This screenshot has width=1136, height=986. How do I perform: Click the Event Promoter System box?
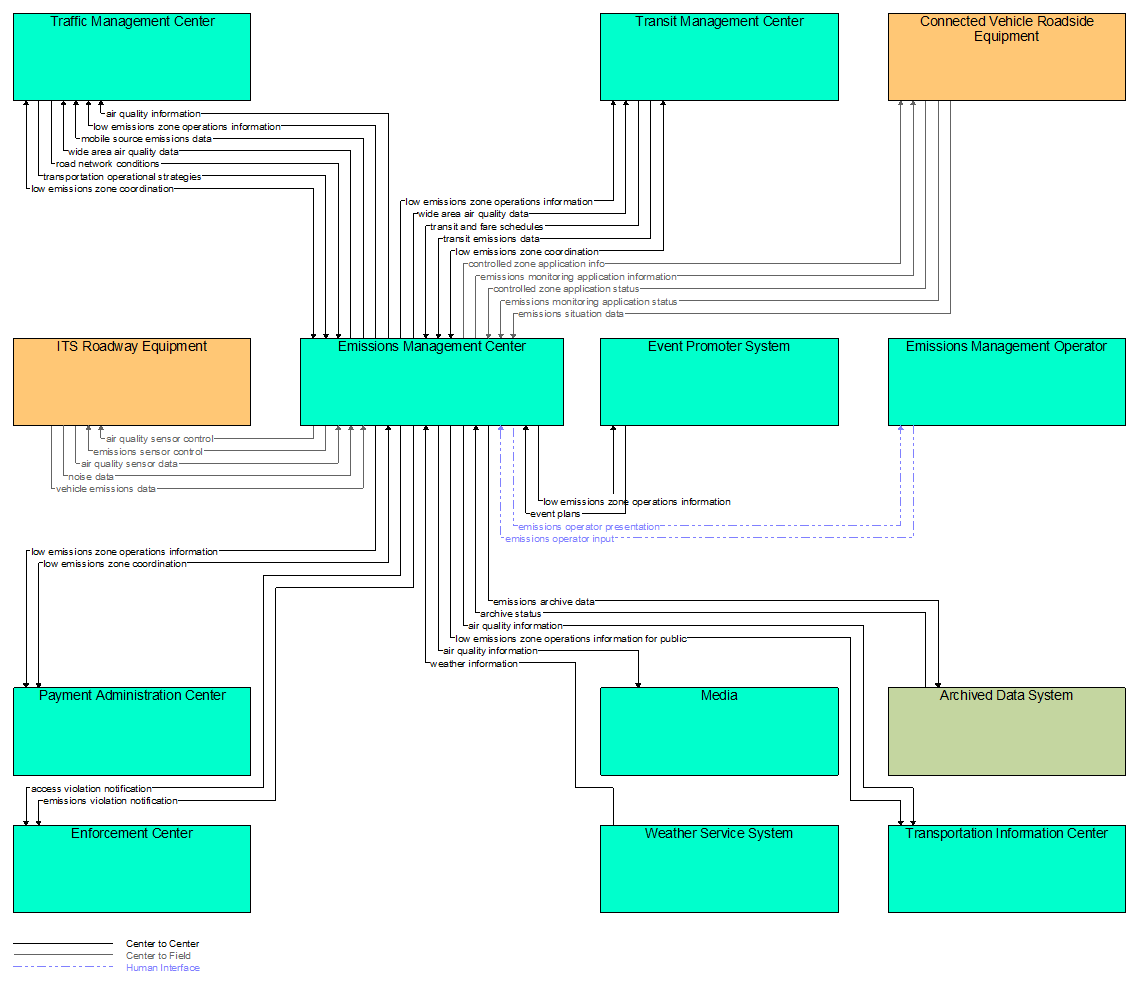click(x=719, y=382)
